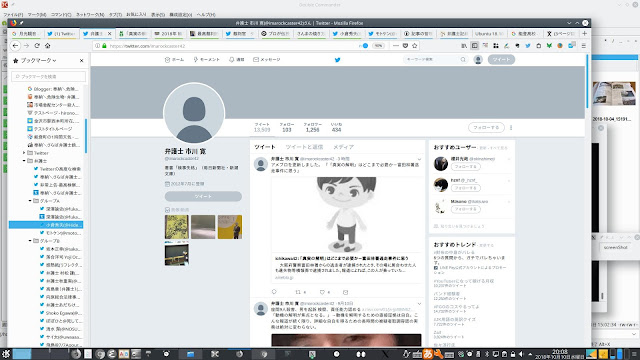Open the page actions three-dot menu in the address bar
Image resolution: width=640 pixels, height=360 pixels.
tap(396, 46)
